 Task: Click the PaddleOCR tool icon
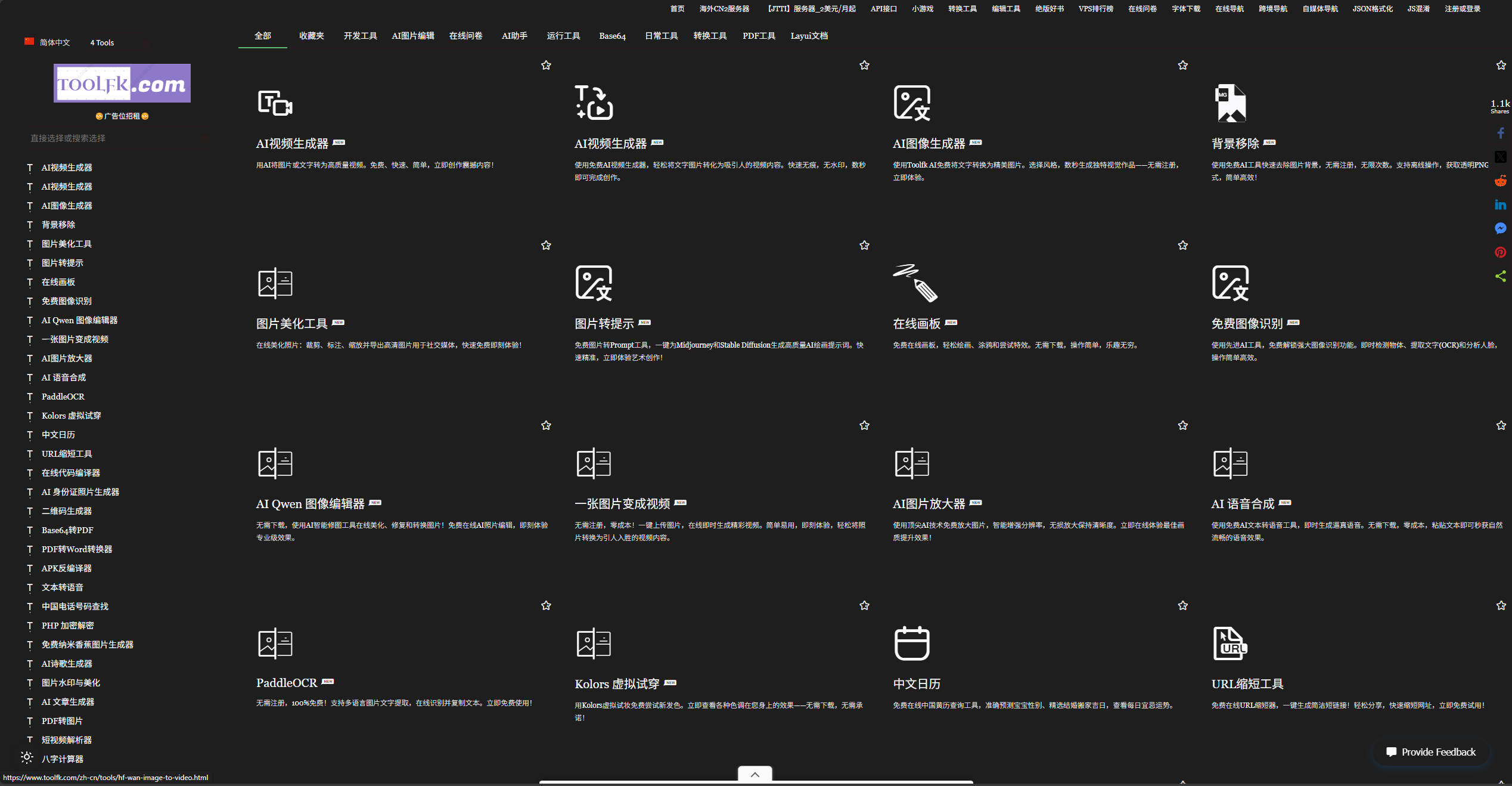[275, 643]
